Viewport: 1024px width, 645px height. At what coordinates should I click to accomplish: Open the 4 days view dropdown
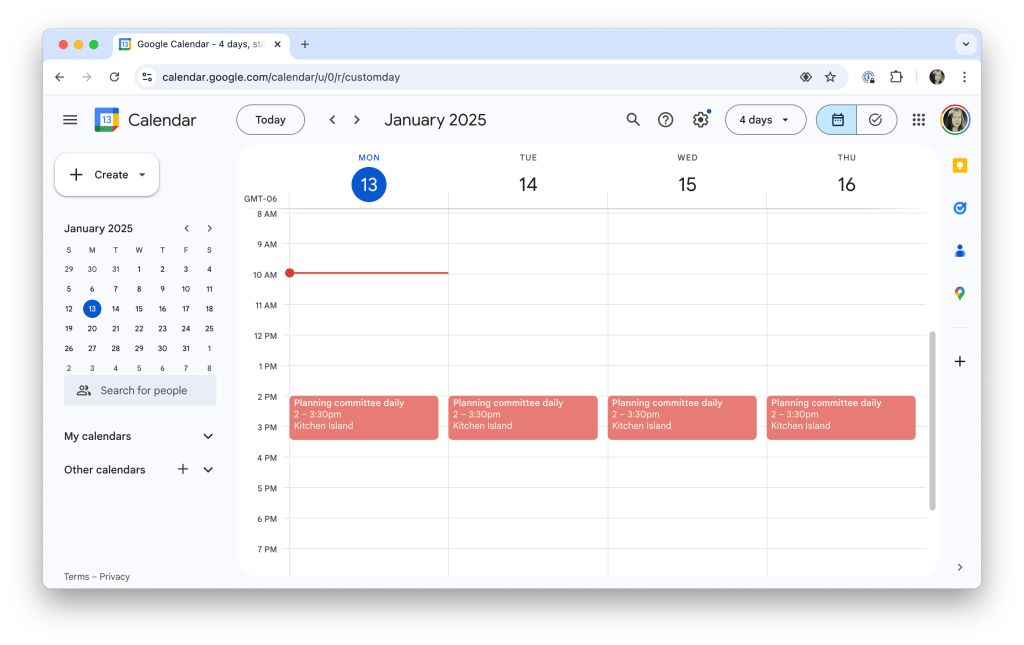click(765, 120)
